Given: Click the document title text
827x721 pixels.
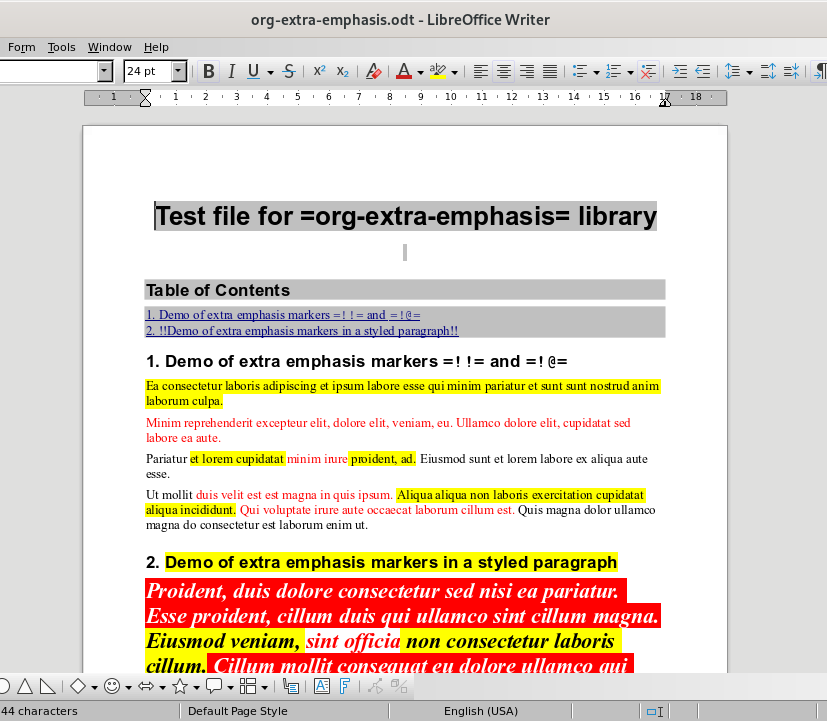Looking at the screenshot, I should coord(406,216).
